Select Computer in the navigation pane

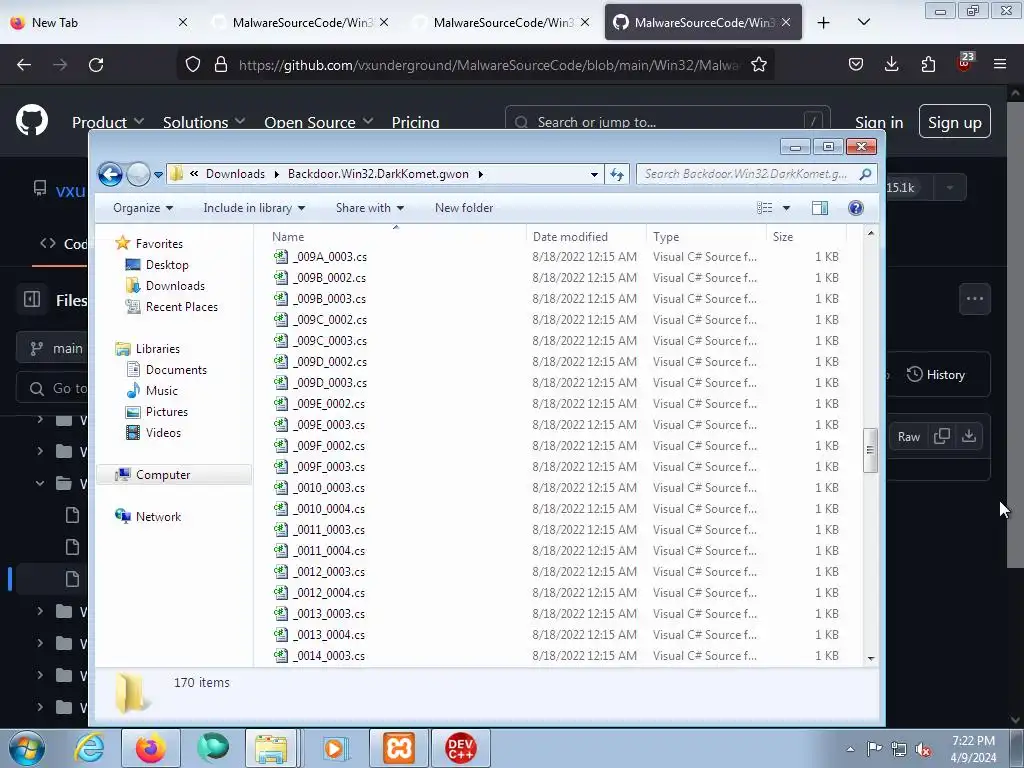[x=163, y=475]
